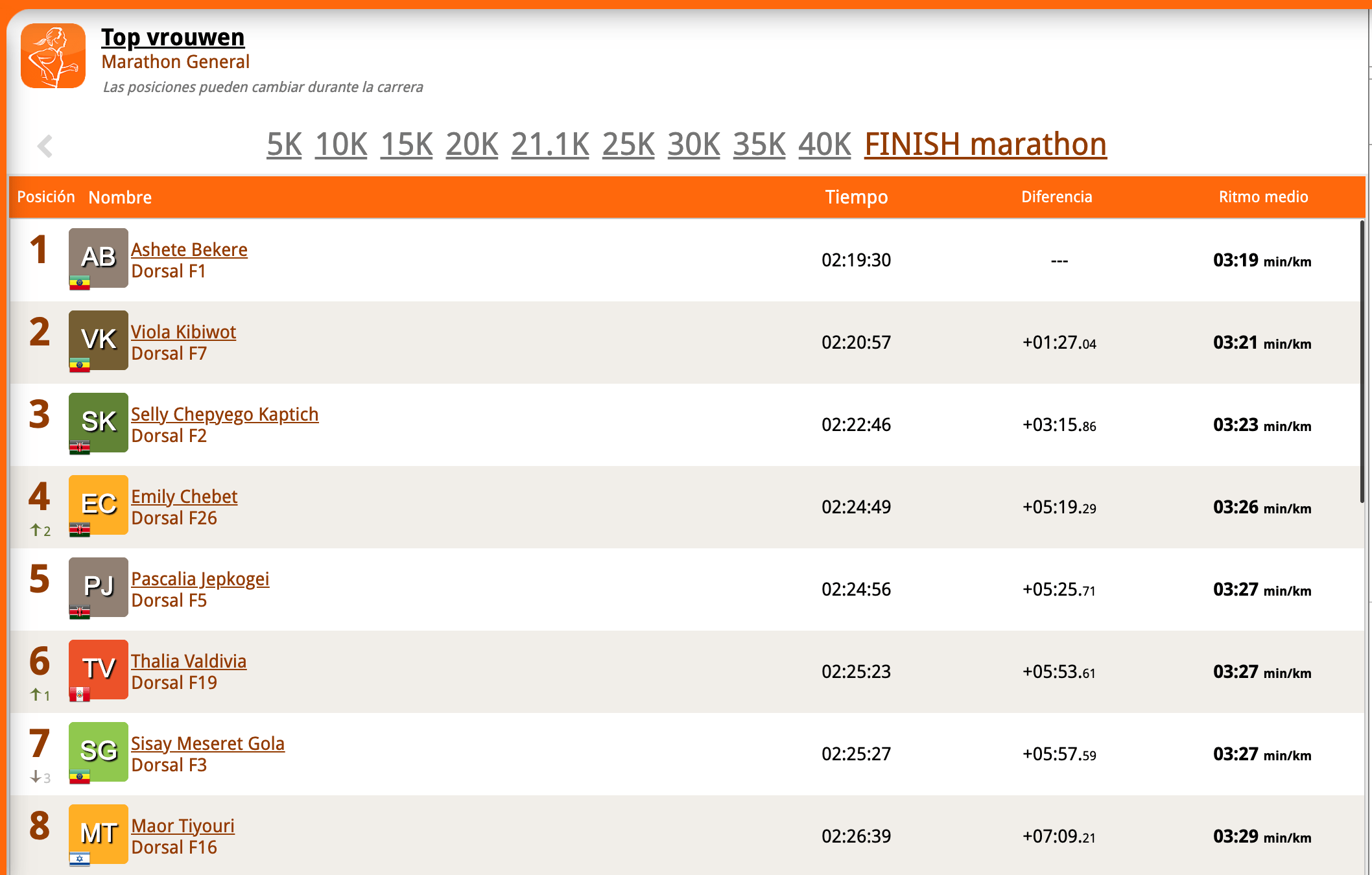Click the Tiempo column header

[856, 197]
